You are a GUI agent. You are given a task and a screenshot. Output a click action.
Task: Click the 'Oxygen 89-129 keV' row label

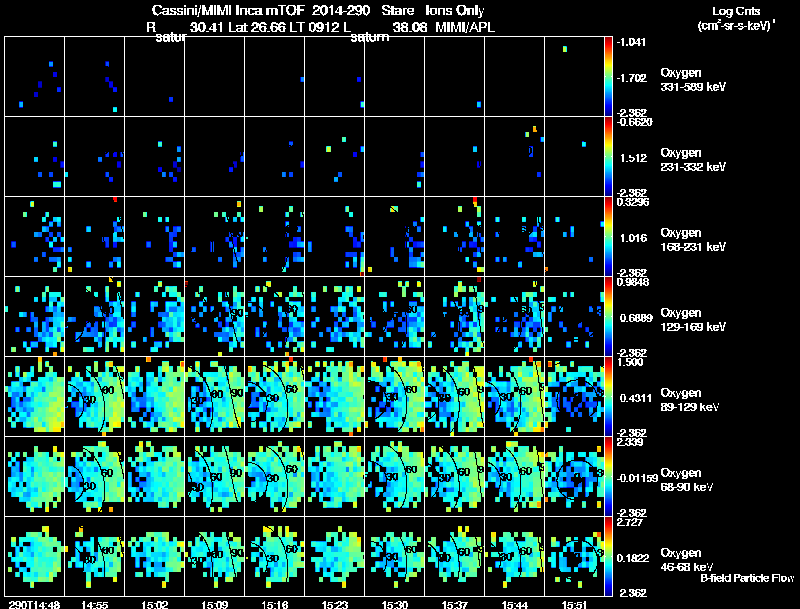[690, 400]
